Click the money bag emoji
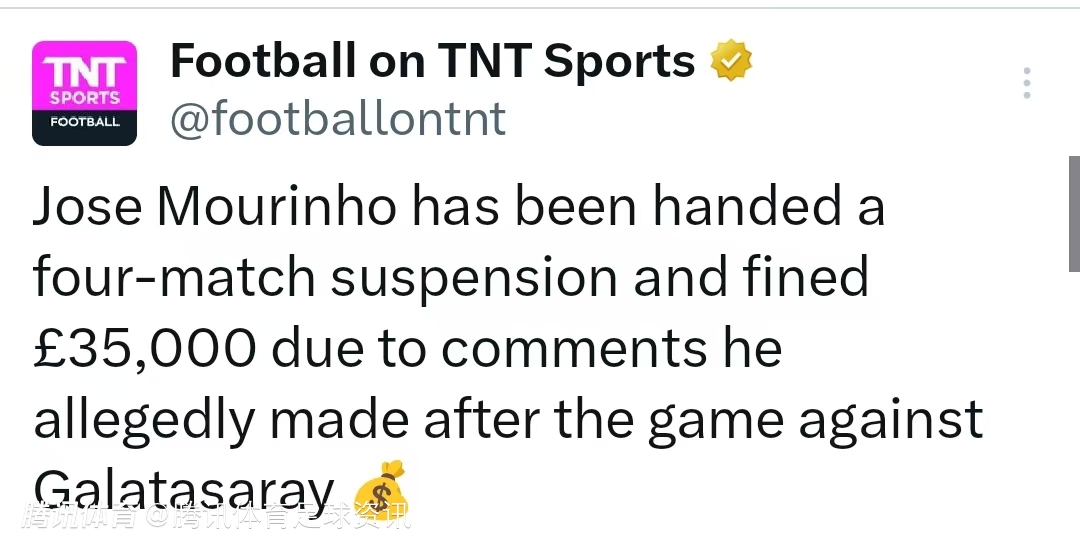 382,490
